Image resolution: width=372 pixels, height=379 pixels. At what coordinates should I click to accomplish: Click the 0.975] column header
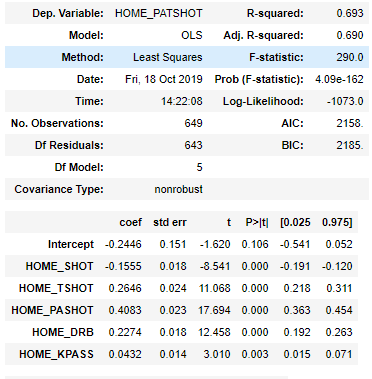tap(337, 222)
